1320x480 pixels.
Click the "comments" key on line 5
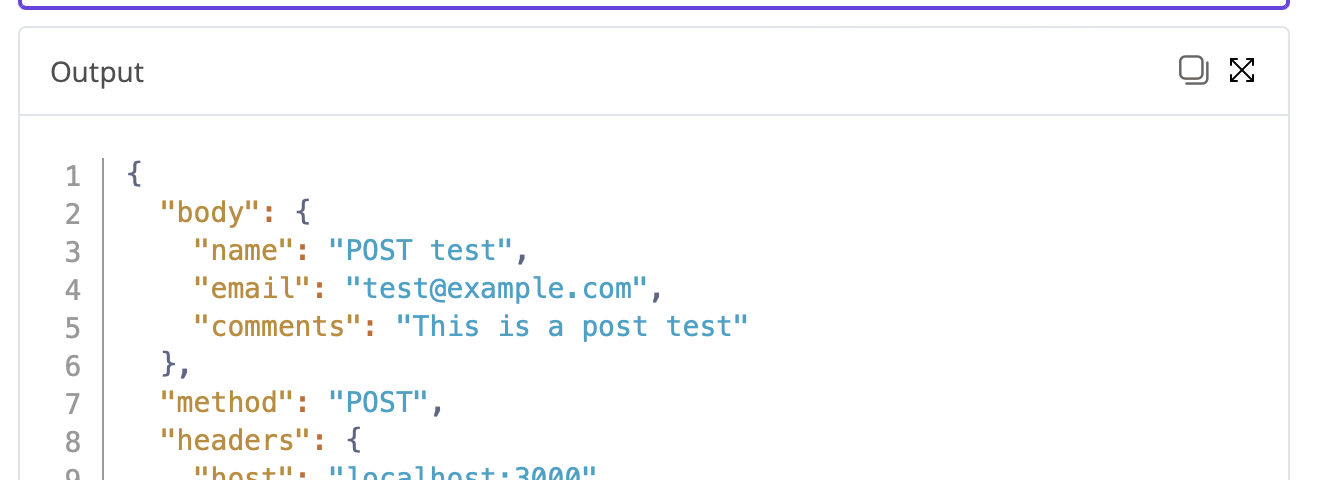point(277,326)
